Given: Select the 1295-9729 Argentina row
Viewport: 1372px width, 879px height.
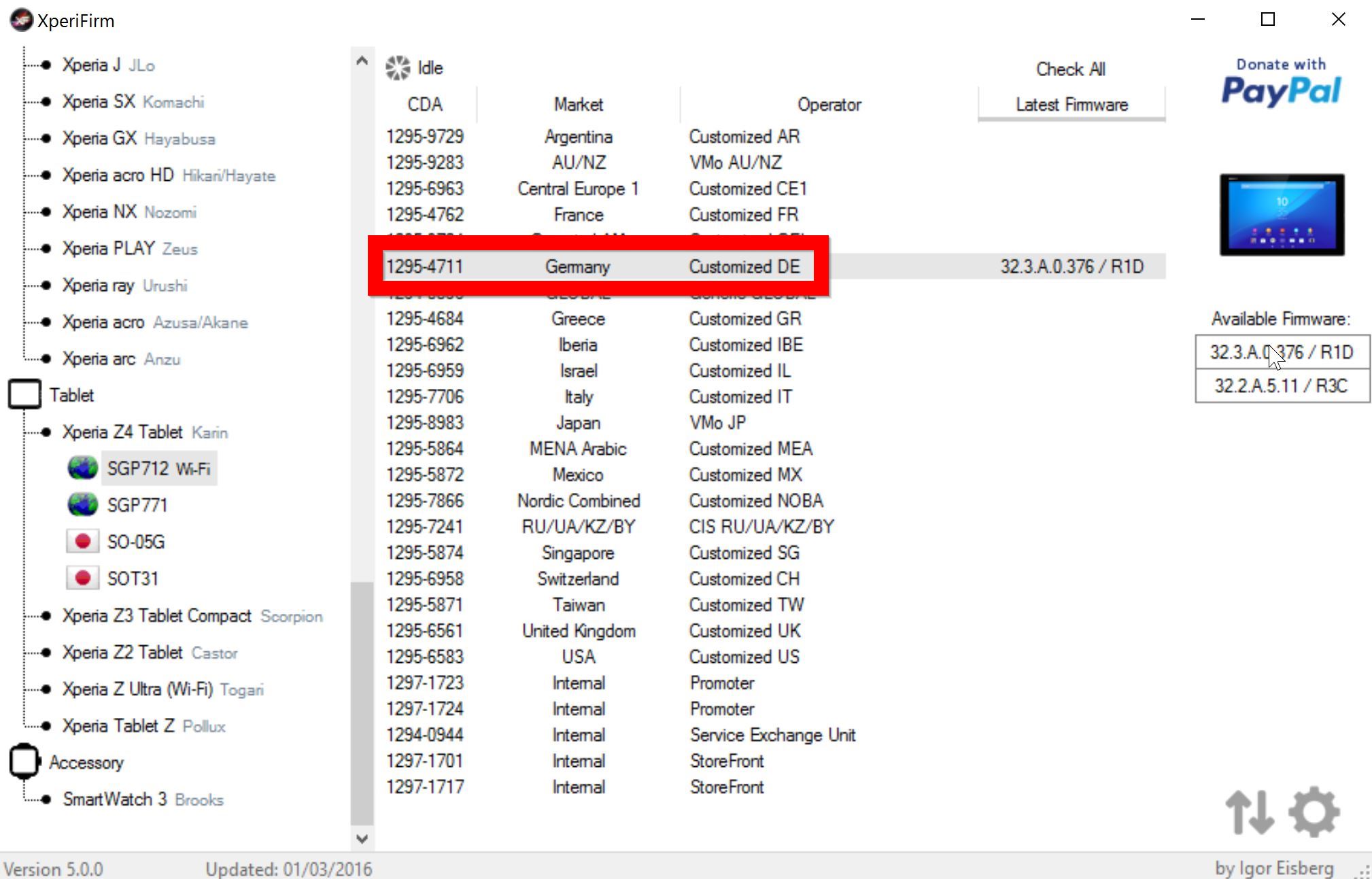Looking at the screenshot, I should [773, 137].
